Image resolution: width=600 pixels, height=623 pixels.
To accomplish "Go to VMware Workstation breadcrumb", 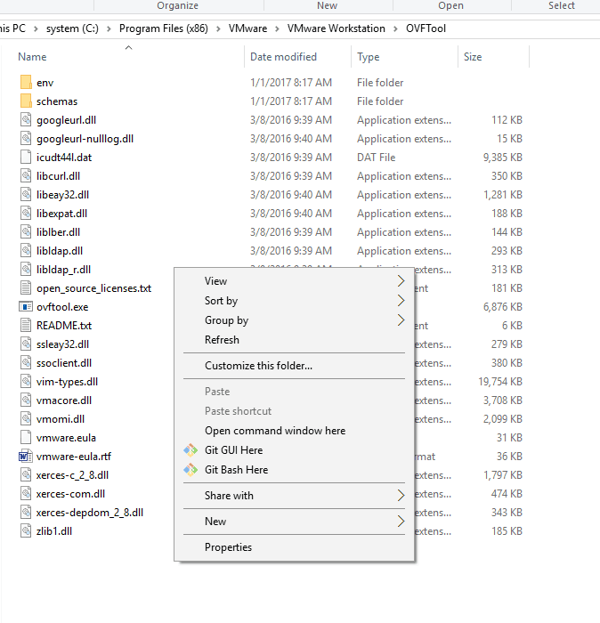I will (336, 29).
